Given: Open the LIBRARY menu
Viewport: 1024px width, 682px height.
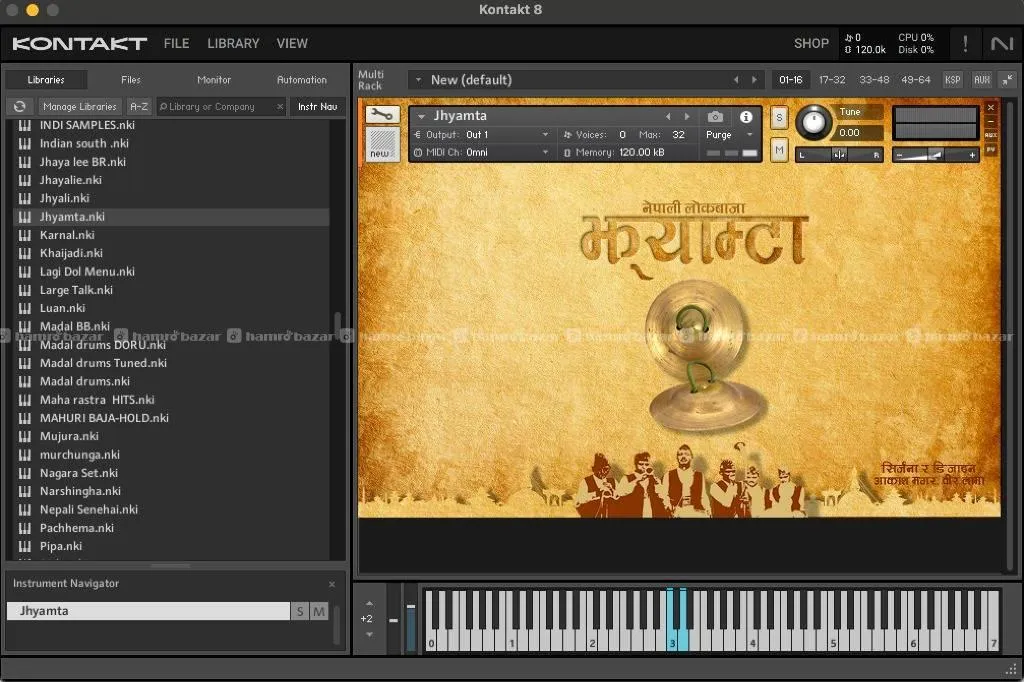Looking at the screenshot, I should [233, 44].
